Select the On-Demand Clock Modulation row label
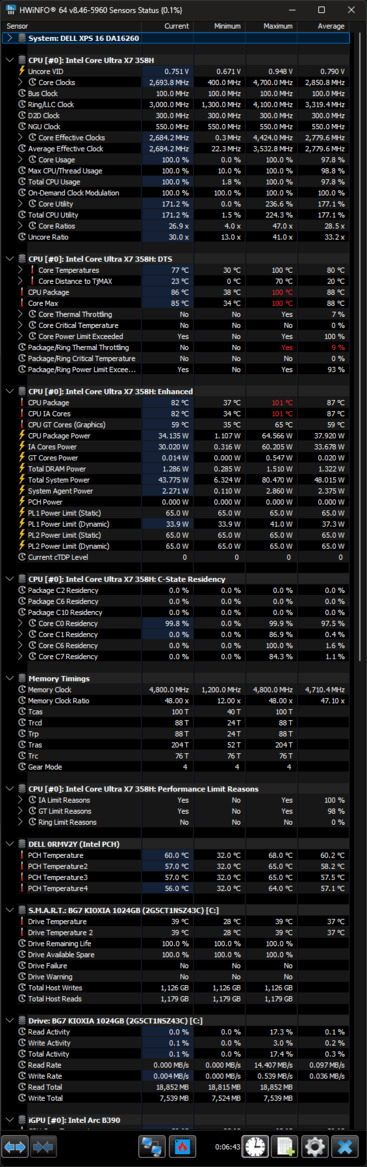 (74, 192)
